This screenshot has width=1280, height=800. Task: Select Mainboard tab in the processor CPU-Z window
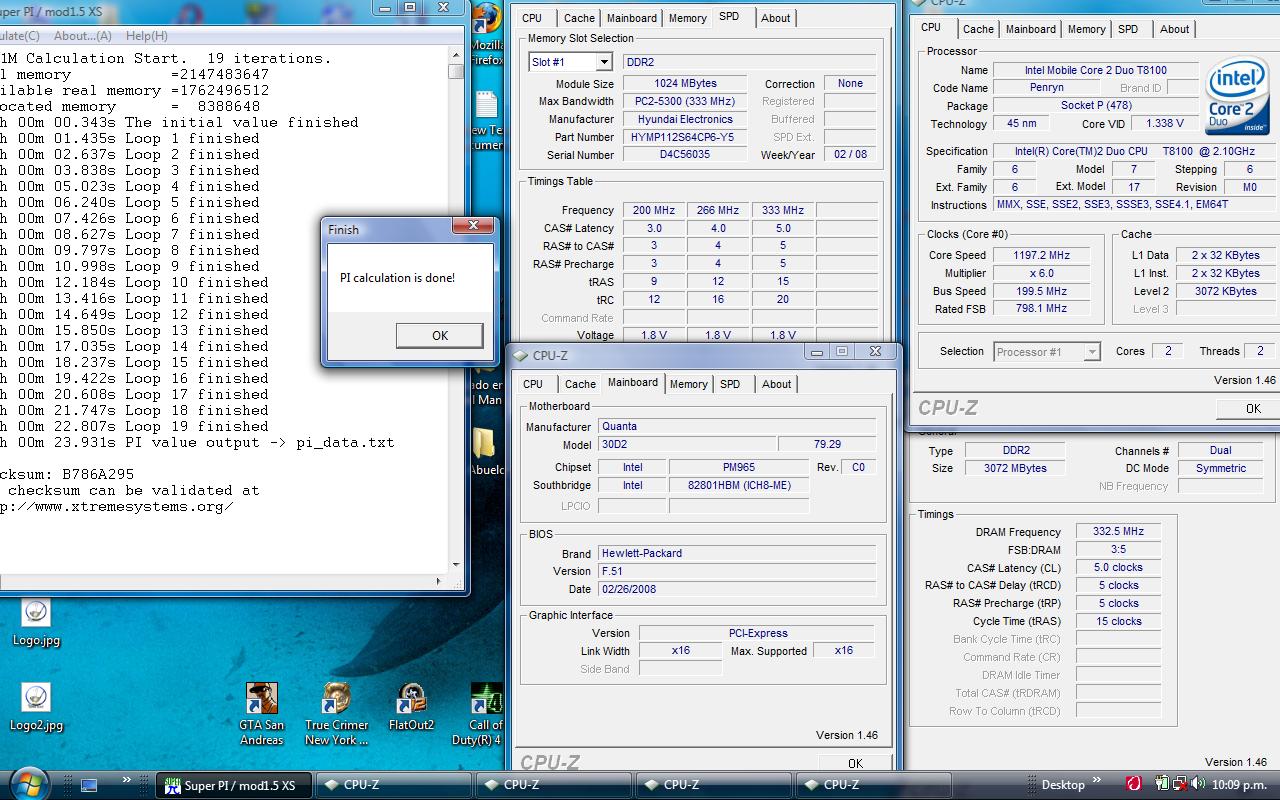pyautogui.click(x=1031, y=29)
